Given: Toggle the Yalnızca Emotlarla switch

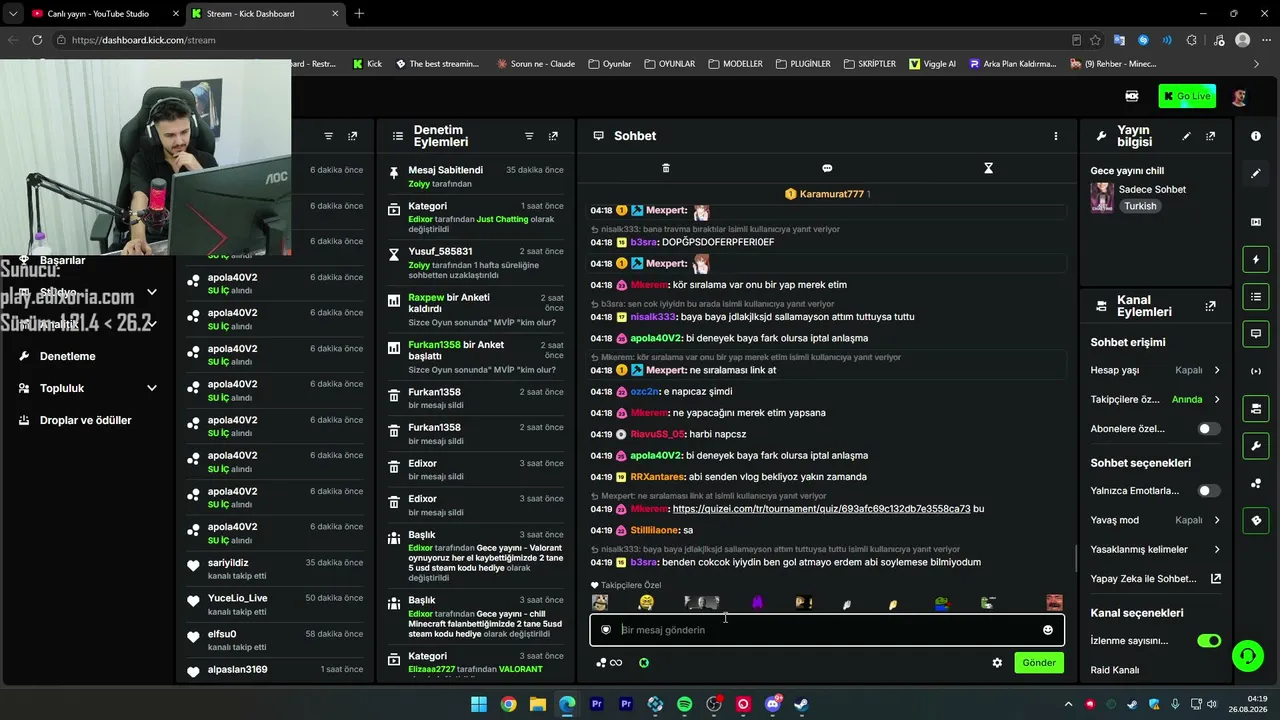Looking at the screenshot, I should pos(1209,491).
